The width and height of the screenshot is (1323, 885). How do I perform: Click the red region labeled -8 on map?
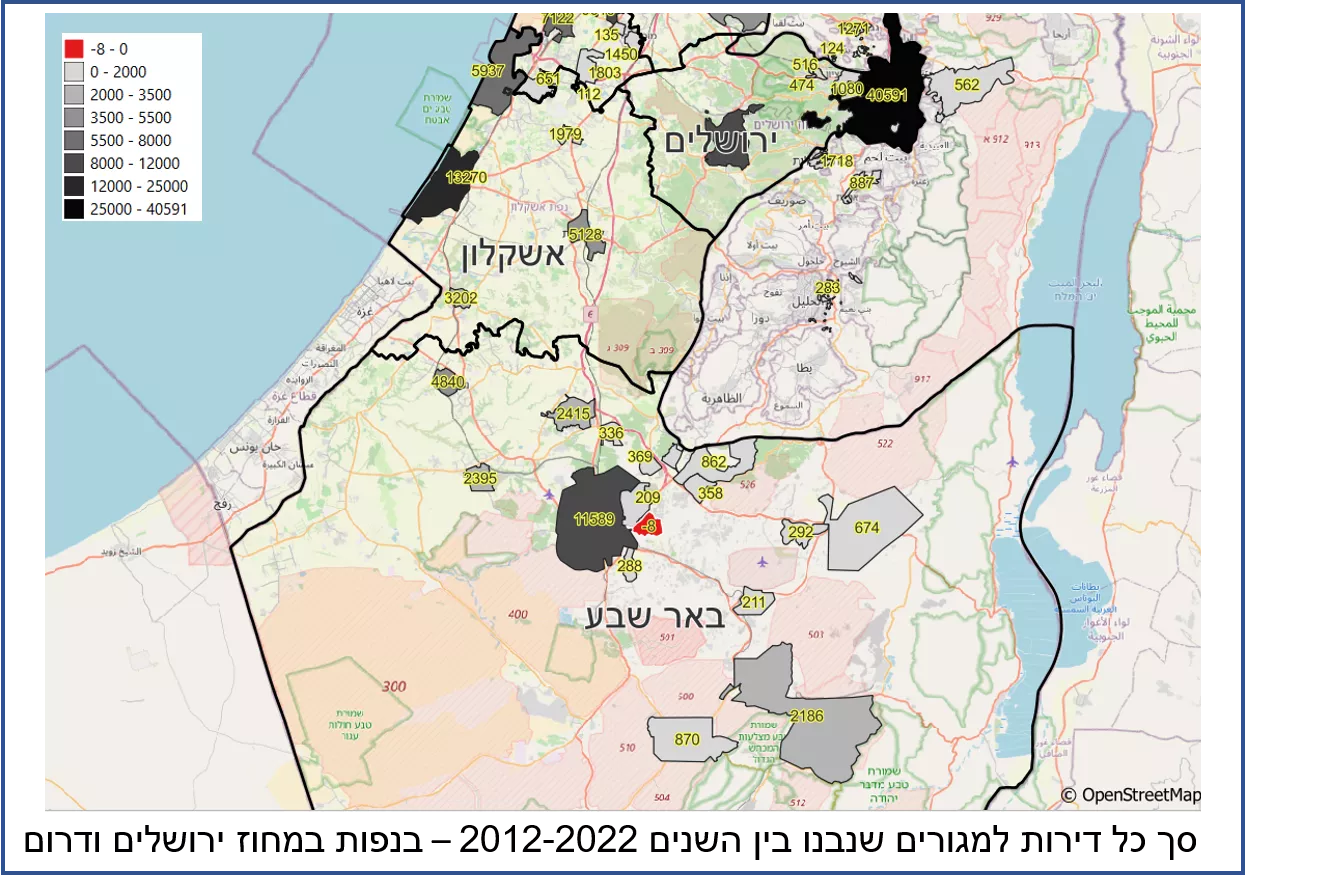click(650, 525)
